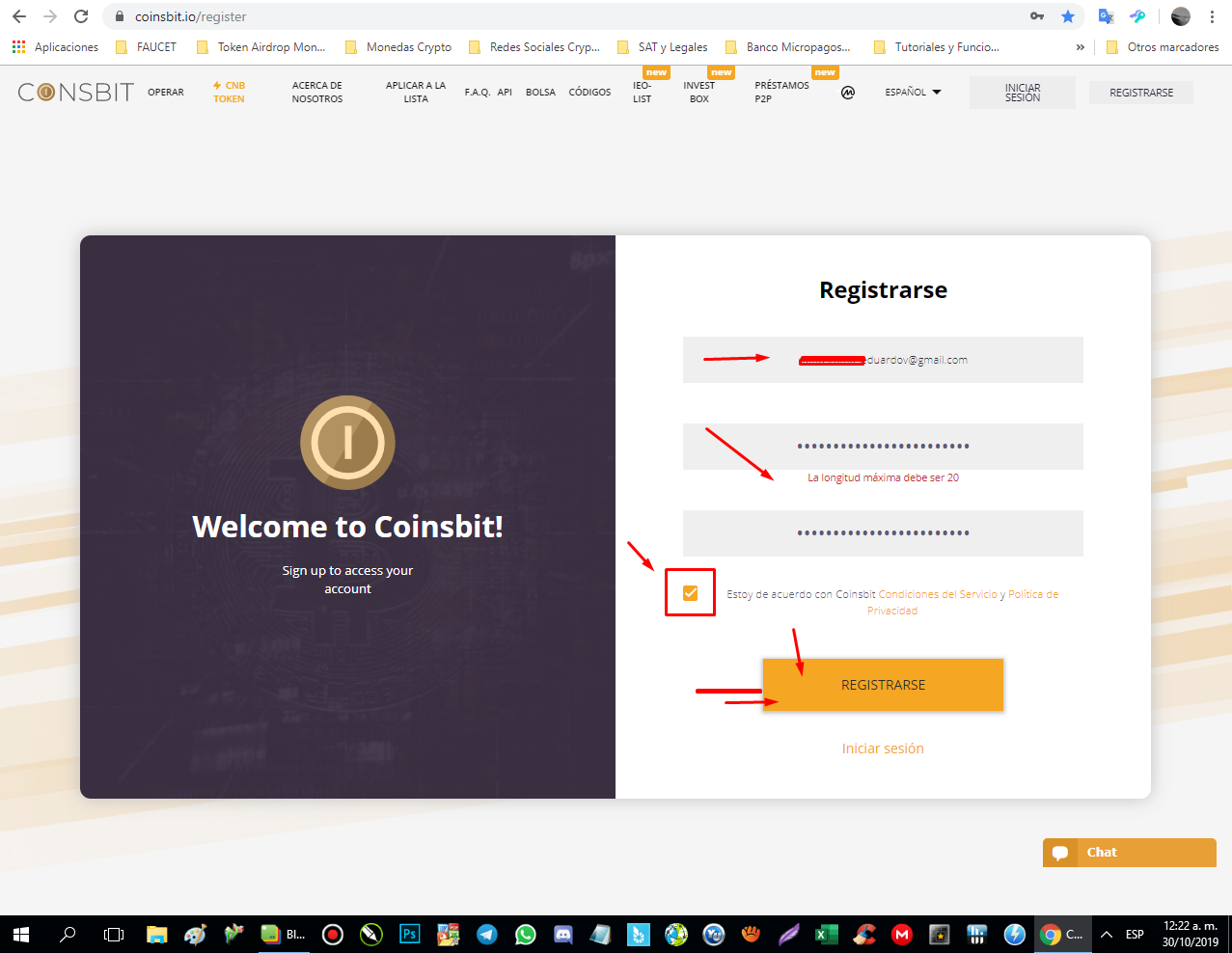Viewport: 1232px width, 953px height.
Task: Open F.A.Q. menu item
Action: pos(477,93)
